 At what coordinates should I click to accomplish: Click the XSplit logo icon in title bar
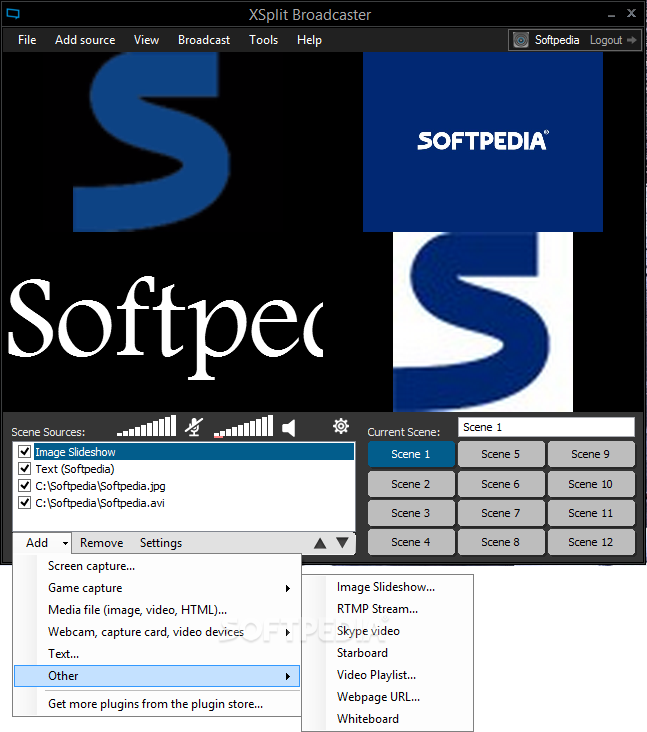click(13, 14)
